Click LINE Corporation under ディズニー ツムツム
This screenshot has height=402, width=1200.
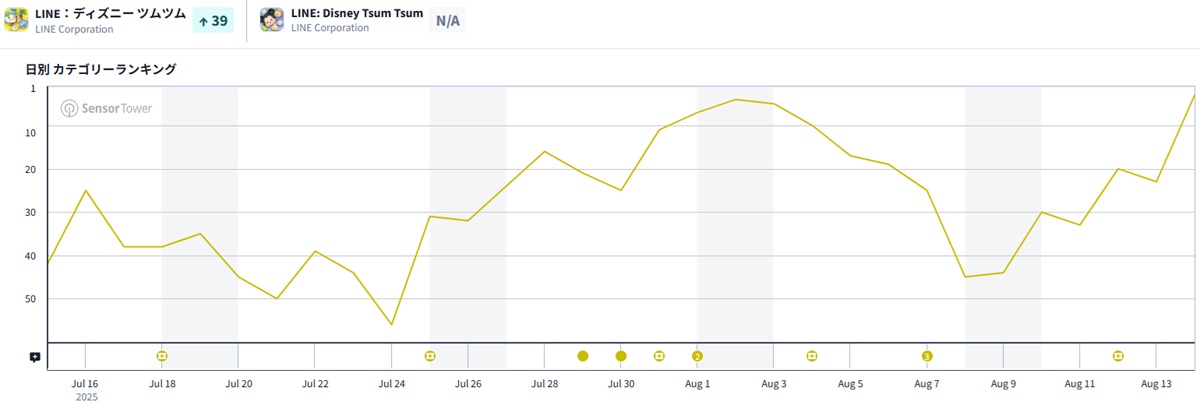pyautogui.click(x=74, y=29)
